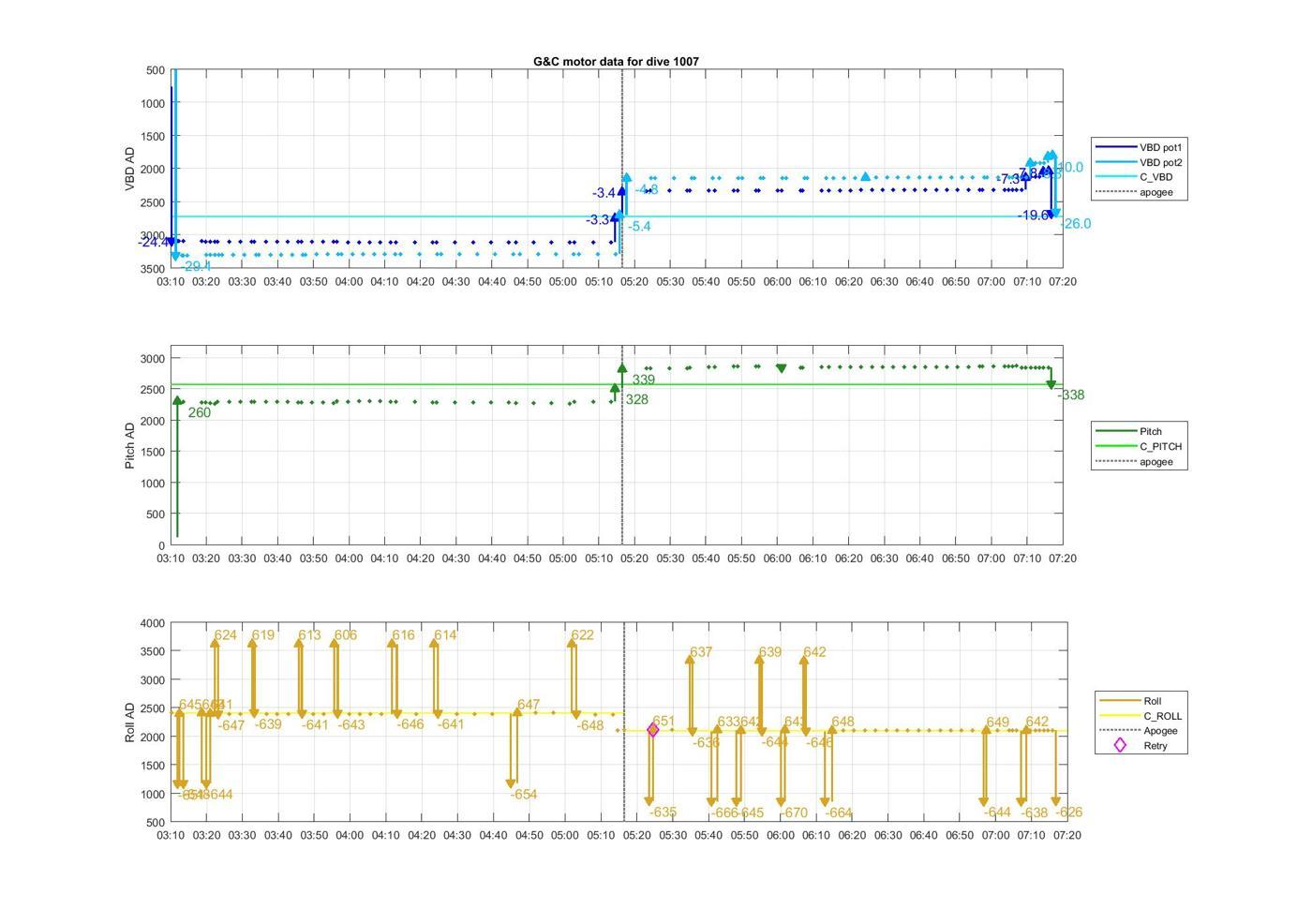
Task: Click the '260' data label on Pitch plot
Action: 200,413
